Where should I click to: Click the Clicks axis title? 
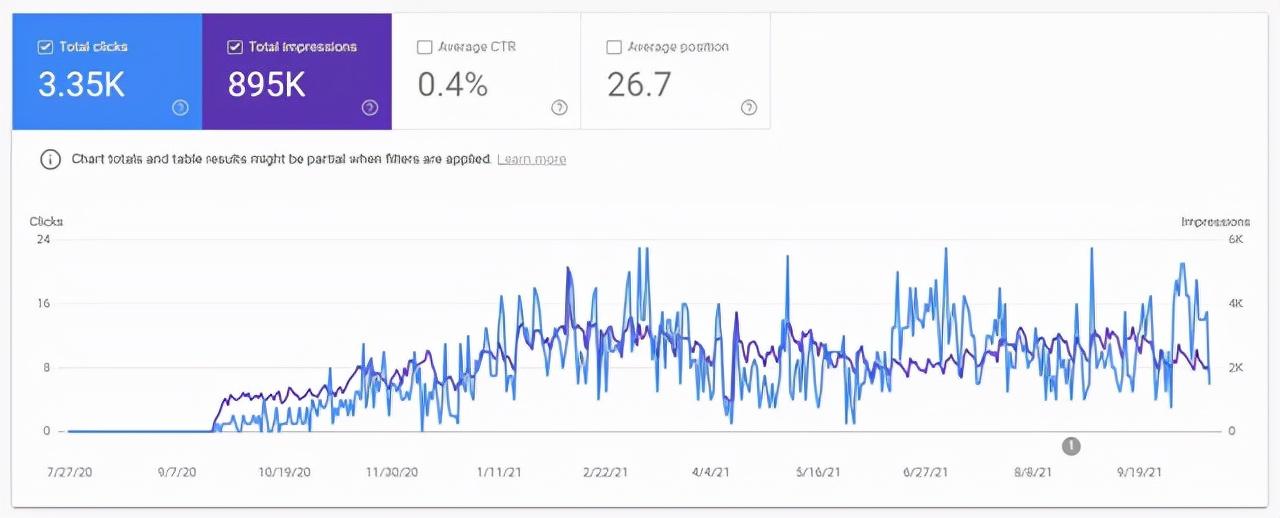(x=46, y=221)
